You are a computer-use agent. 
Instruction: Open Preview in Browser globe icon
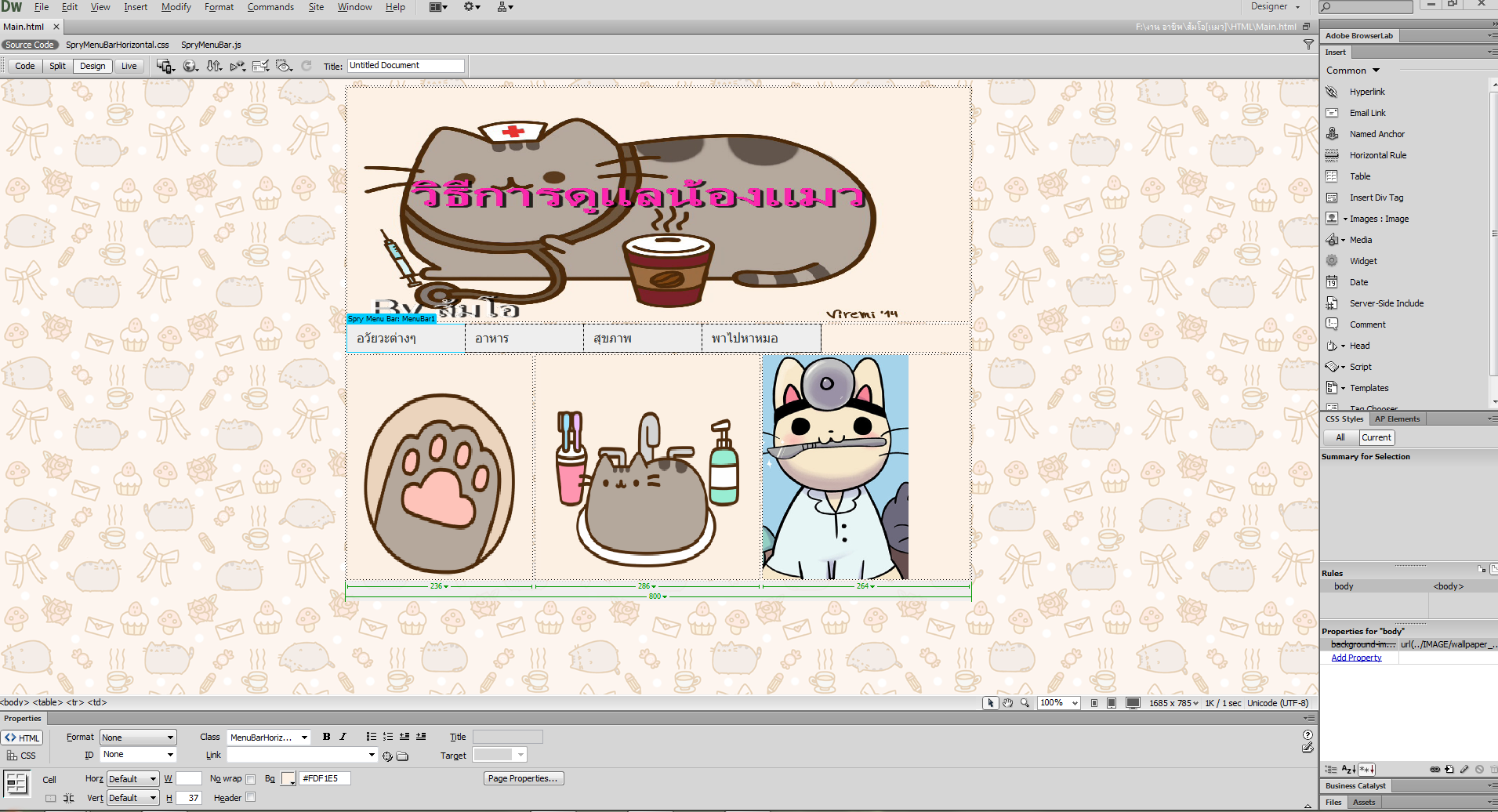pyautogui.click(x=190, y=66)
